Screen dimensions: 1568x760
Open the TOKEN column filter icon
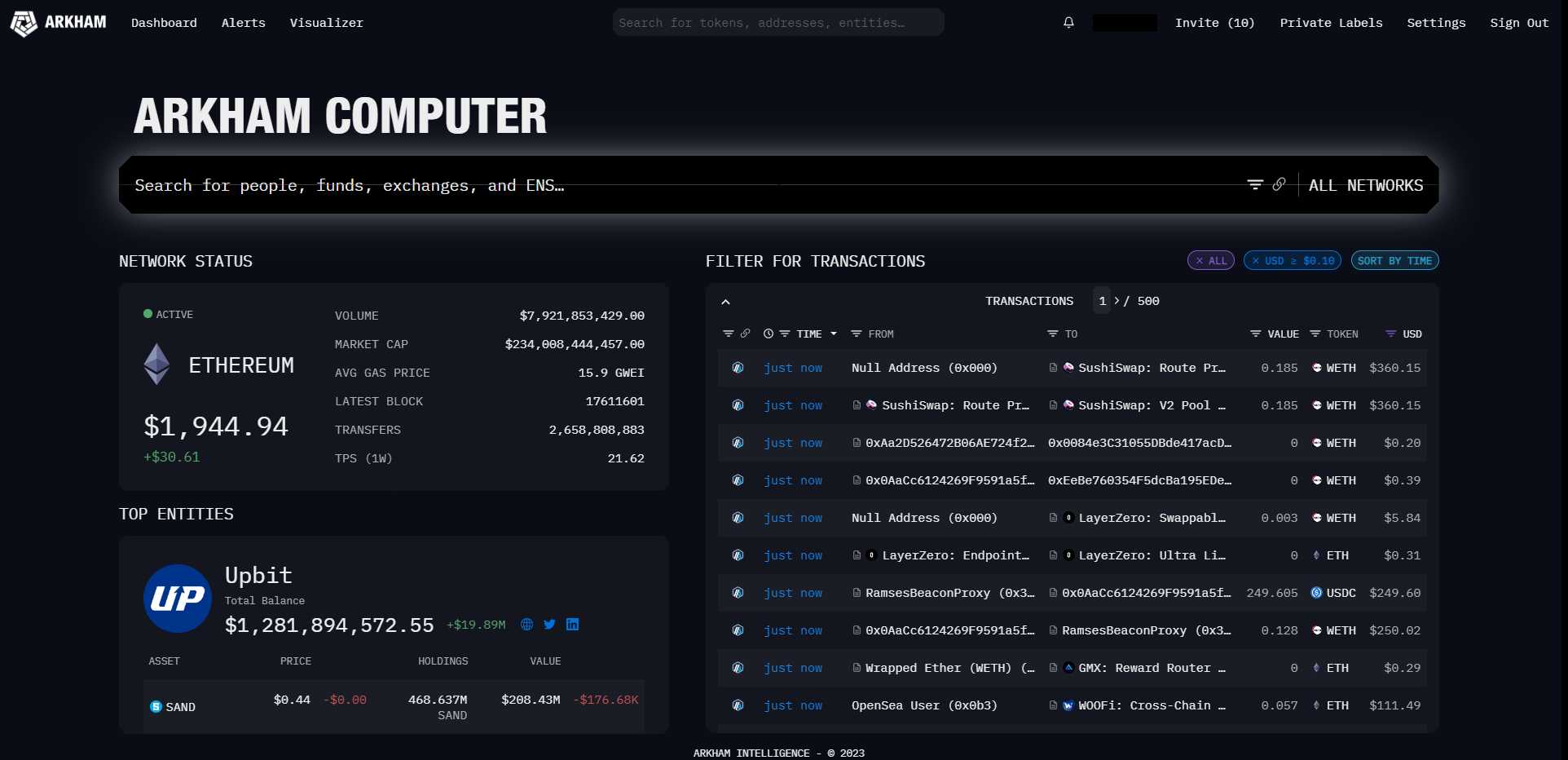1315,334
